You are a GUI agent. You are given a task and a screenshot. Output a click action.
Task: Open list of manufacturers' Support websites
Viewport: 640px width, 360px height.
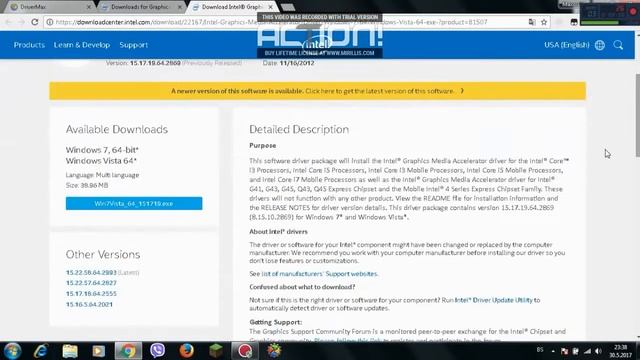click(x=320, y=274)
